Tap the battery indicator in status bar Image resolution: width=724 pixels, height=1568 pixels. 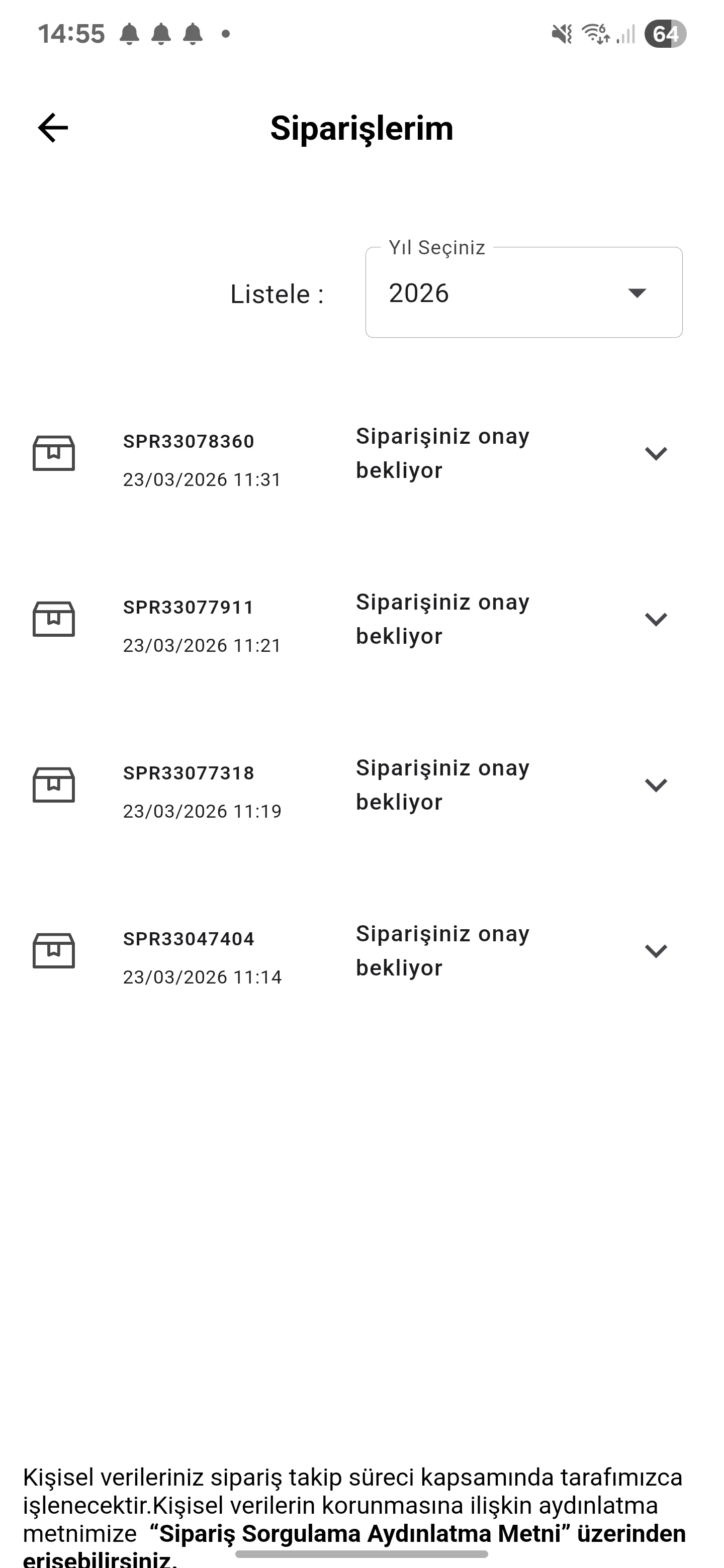click(665, 34)
